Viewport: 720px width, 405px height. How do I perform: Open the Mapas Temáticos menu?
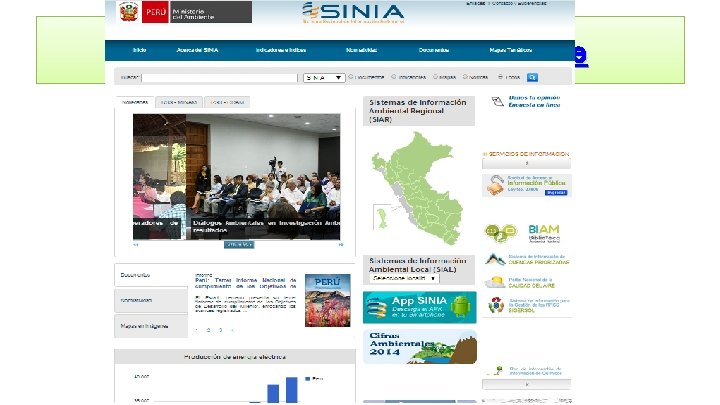coord(511,50)
